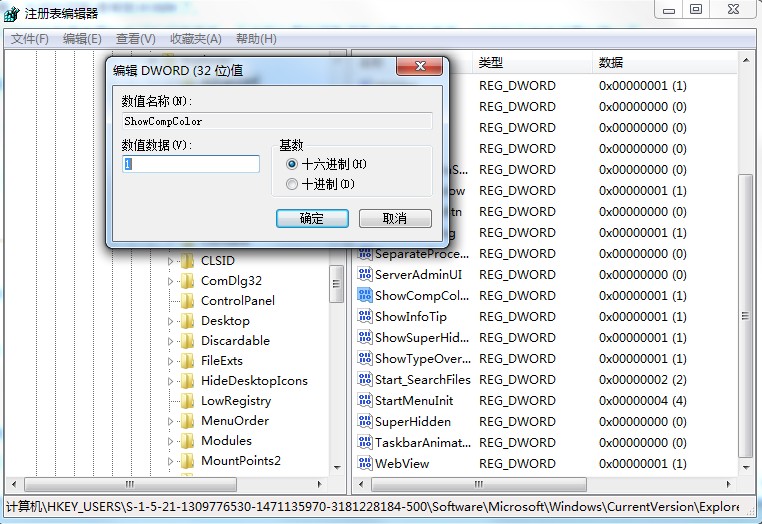Click the 数值数据 value input field
The image size is (762, 524).
click(191, 164)
